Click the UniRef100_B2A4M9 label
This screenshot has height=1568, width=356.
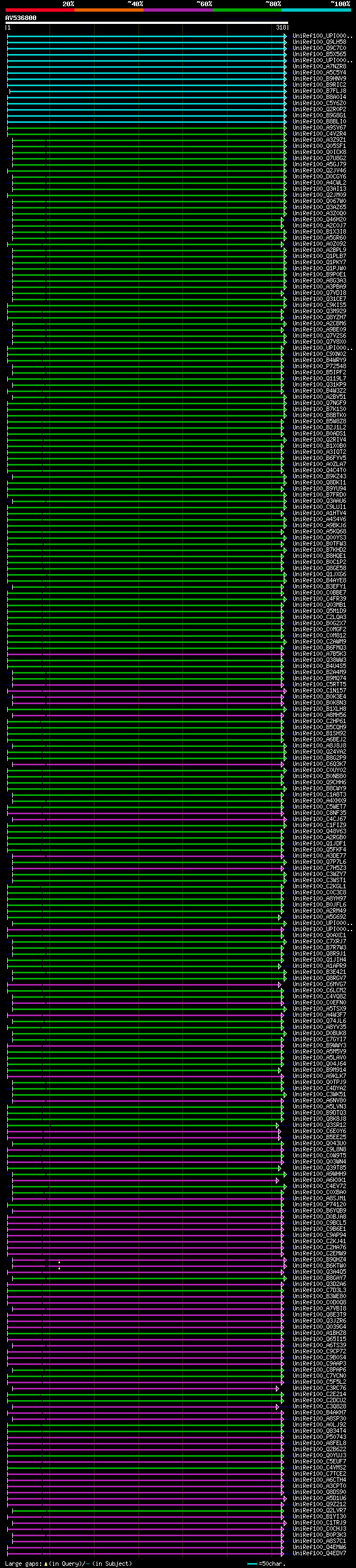coord(319,672)
